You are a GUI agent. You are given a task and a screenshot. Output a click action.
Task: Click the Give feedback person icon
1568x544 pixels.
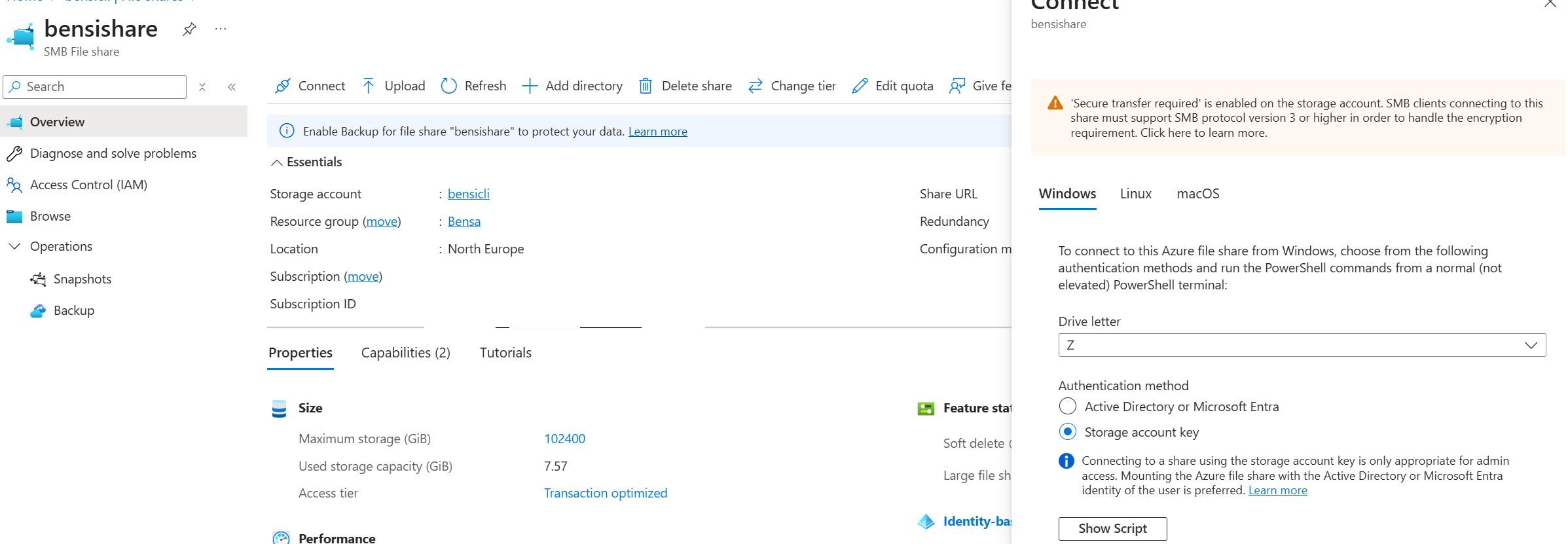(x=957, y=86)
